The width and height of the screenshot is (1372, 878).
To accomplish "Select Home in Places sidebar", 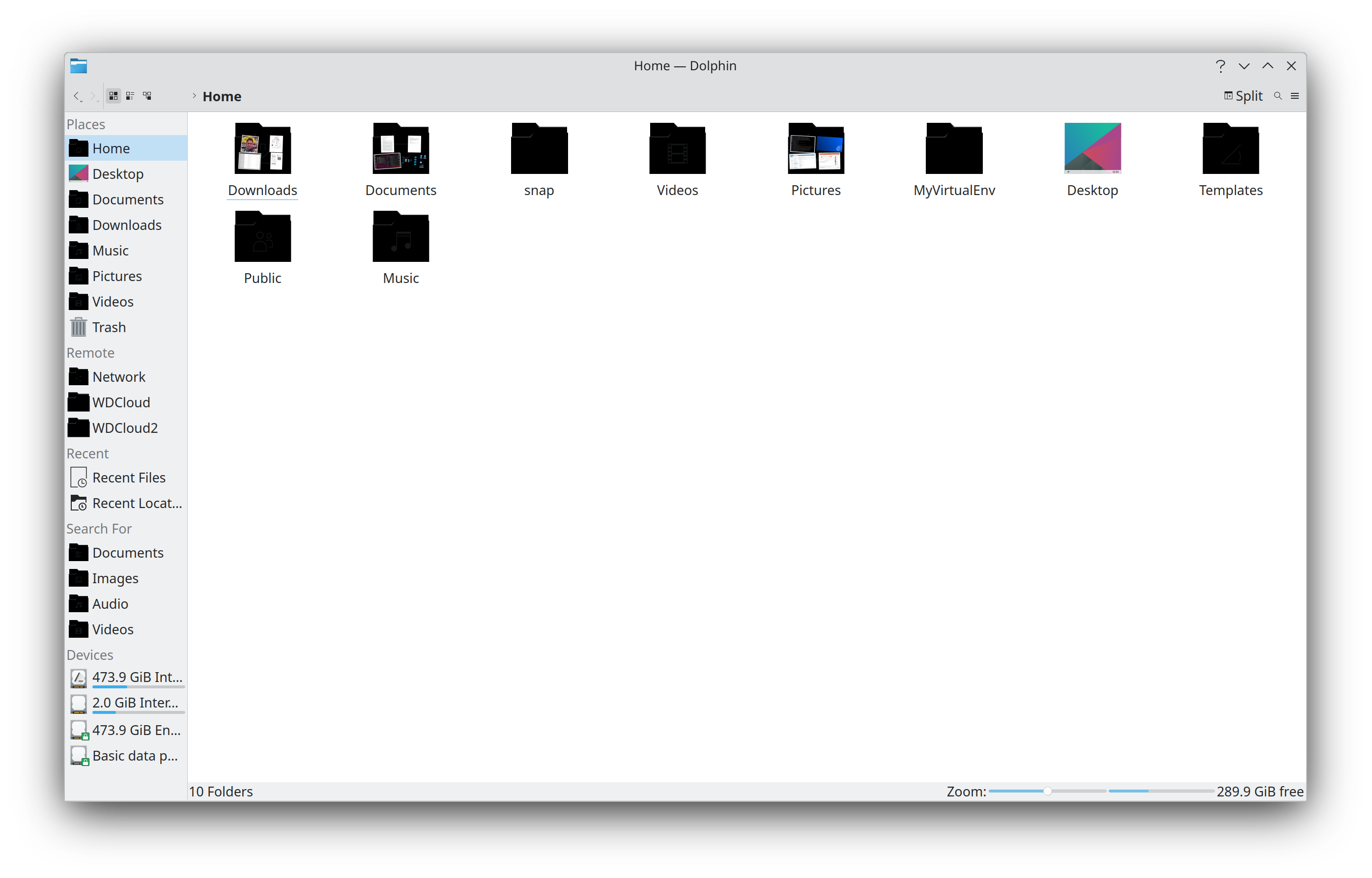I will point(126,148).
